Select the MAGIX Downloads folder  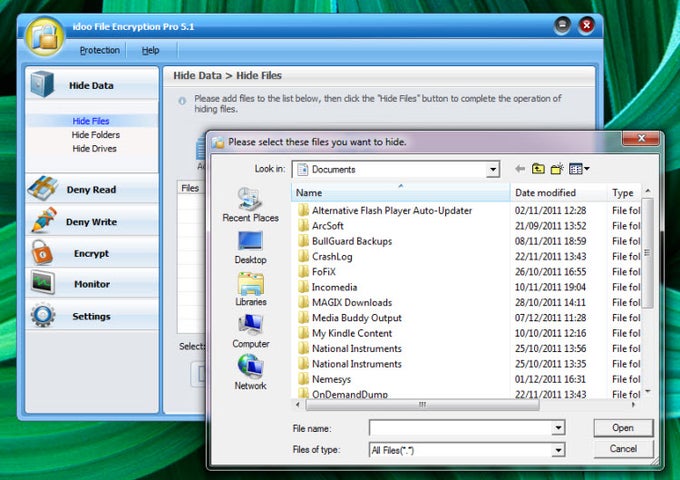[352, 302]
